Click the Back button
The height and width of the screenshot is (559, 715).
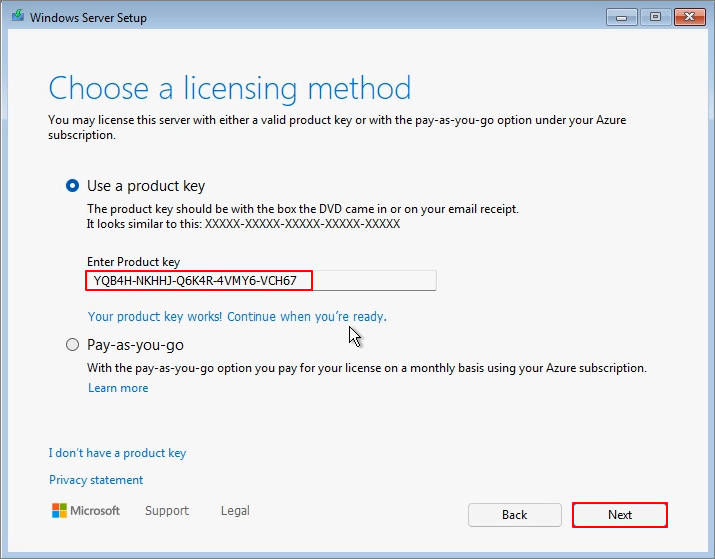[x=514, y=515]
